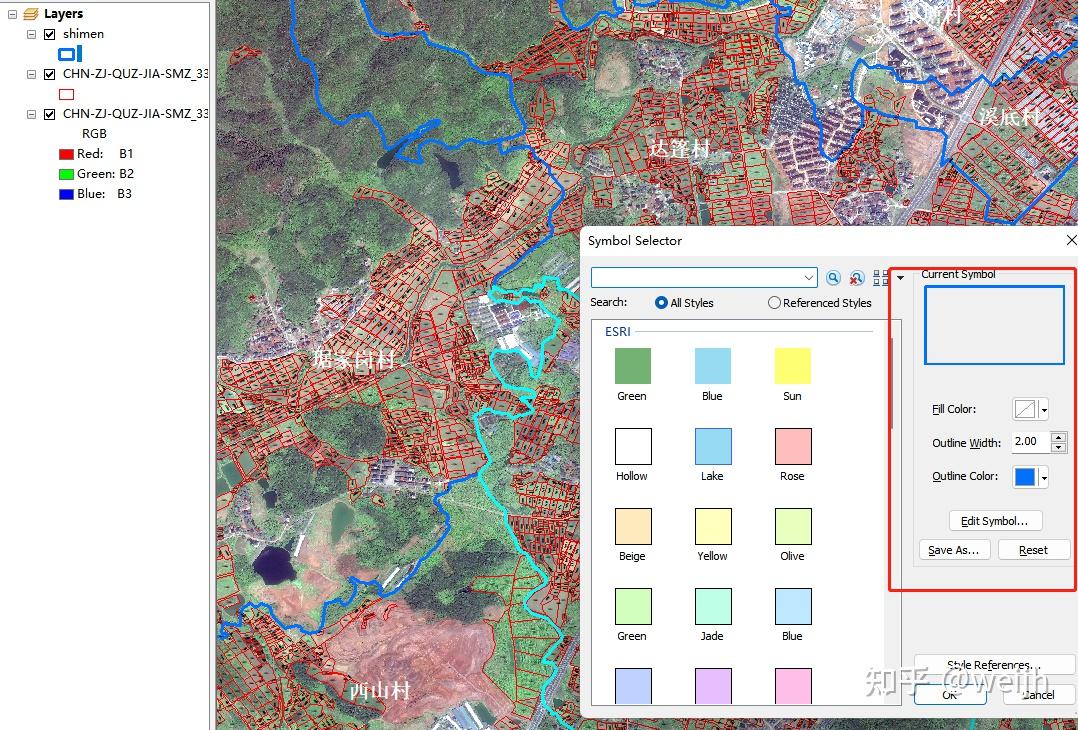Image resolution: width=1078 pixels, height=730 pixels.
Task: Uncheck the CHN-ZJ-QUZ-JIA-SMZ_33 raster layer
Action: coord(48,113)
